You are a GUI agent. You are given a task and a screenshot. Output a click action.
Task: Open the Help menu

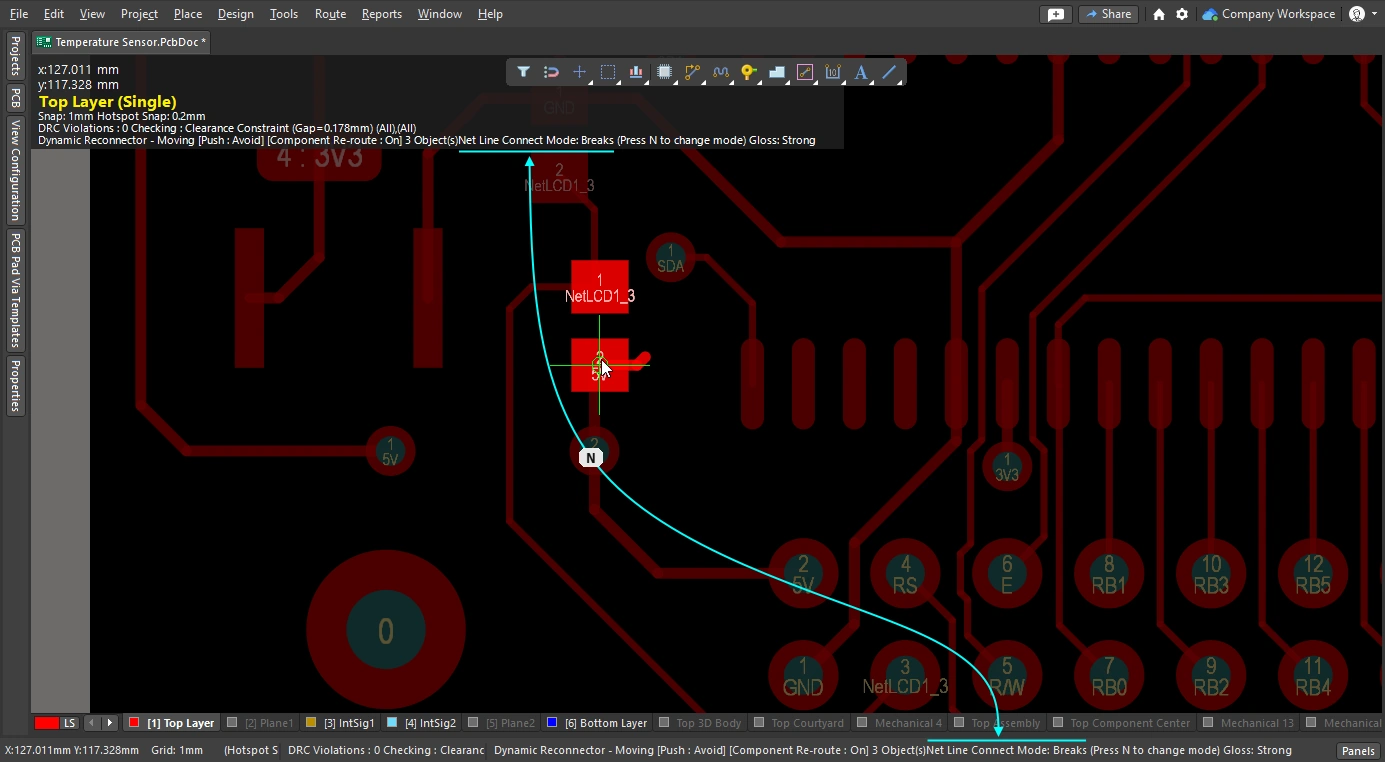click(x=490, y=14)
